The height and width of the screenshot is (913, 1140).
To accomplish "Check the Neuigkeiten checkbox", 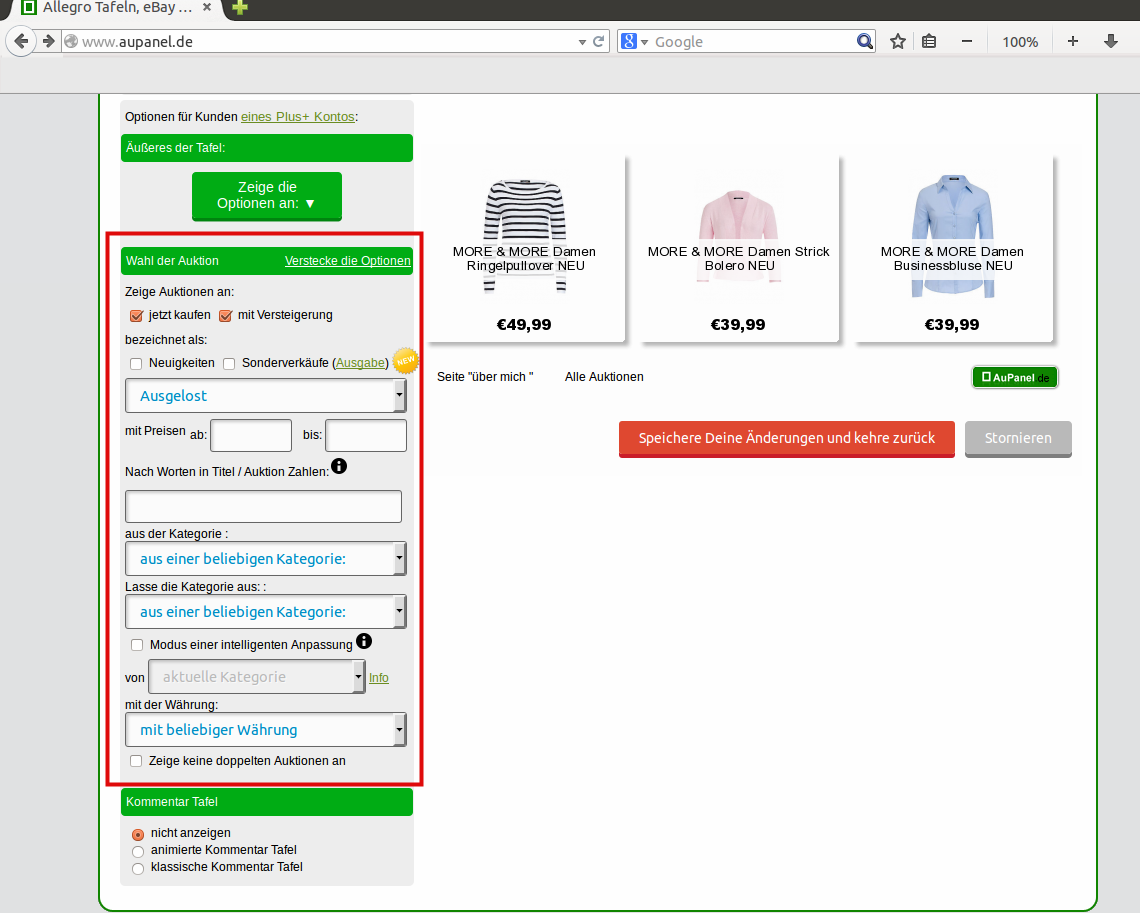I will pos(136,363).
